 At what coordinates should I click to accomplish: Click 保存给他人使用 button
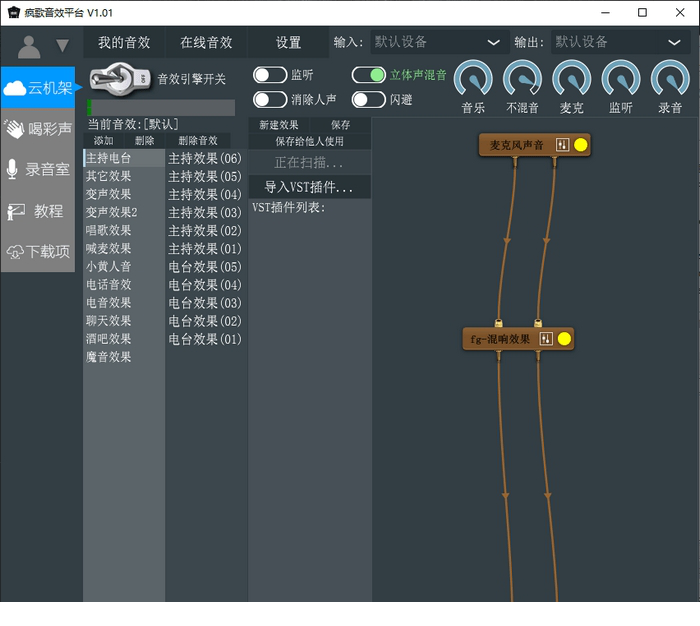click(309, 142)
